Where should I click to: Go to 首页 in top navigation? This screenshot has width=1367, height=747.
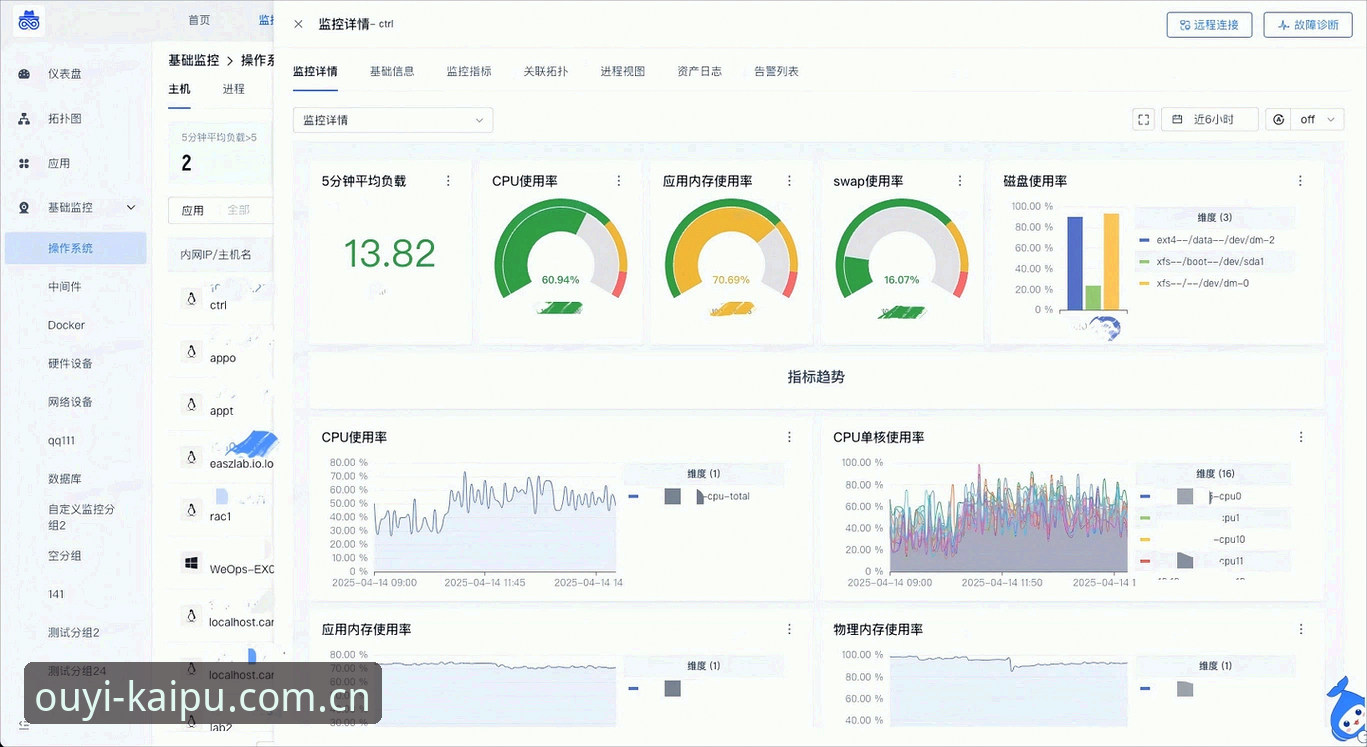[199, 20]
